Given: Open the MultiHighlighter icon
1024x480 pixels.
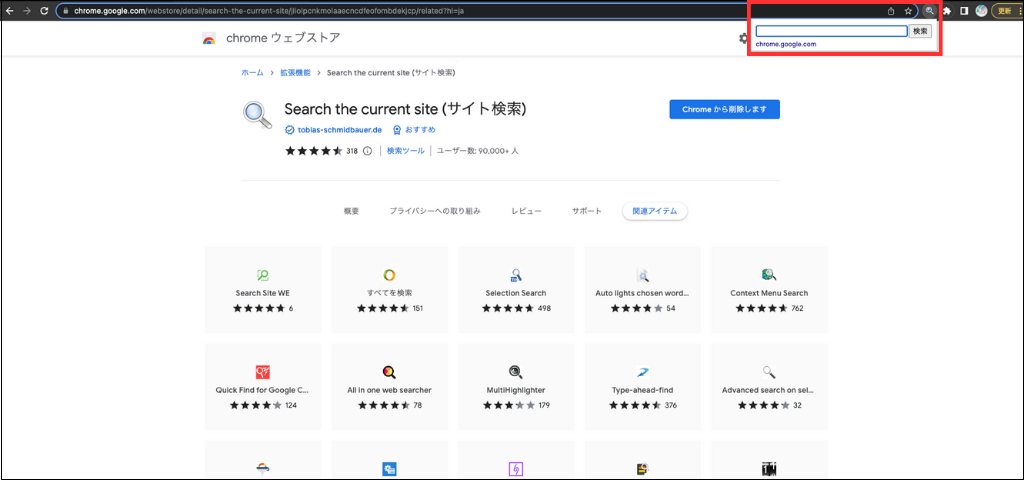Looking at the screenshot, I should click(516, 372).
